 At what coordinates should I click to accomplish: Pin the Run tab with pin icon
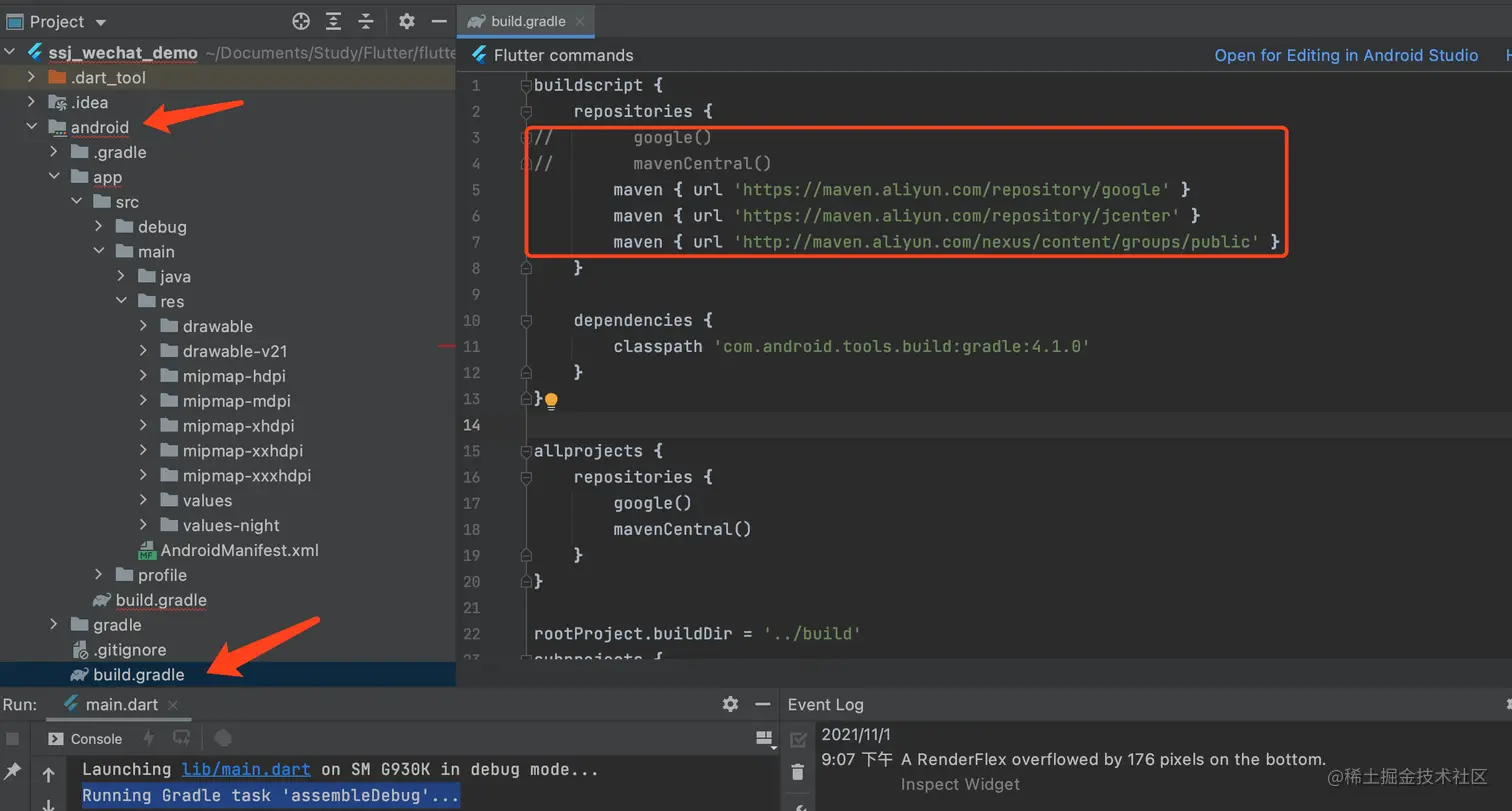click(13, 771)
